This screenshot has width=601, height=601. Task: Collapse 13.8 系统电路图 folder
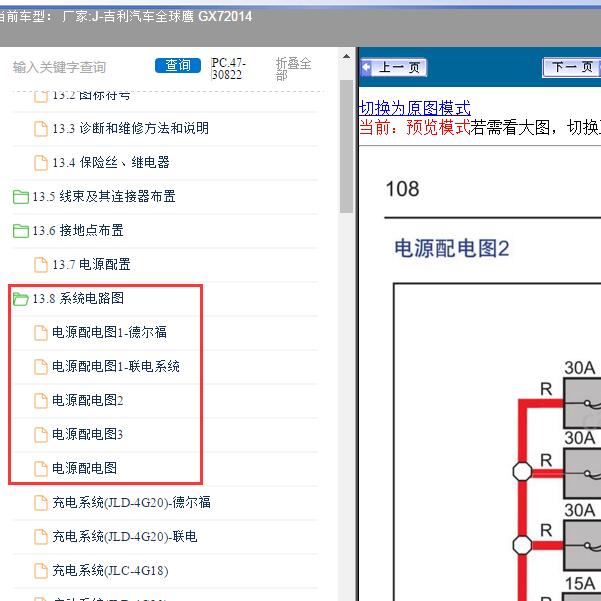[78, 298]
